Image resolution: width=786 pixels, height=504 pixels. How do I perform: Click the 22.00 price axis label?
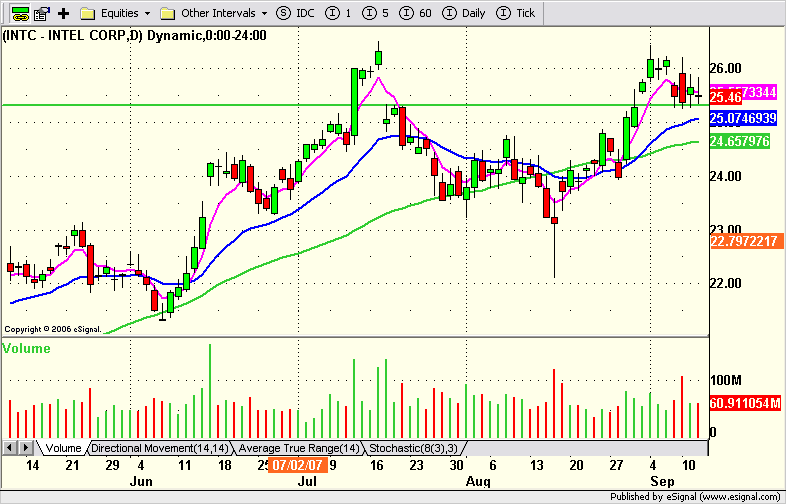tap(728, 283)
